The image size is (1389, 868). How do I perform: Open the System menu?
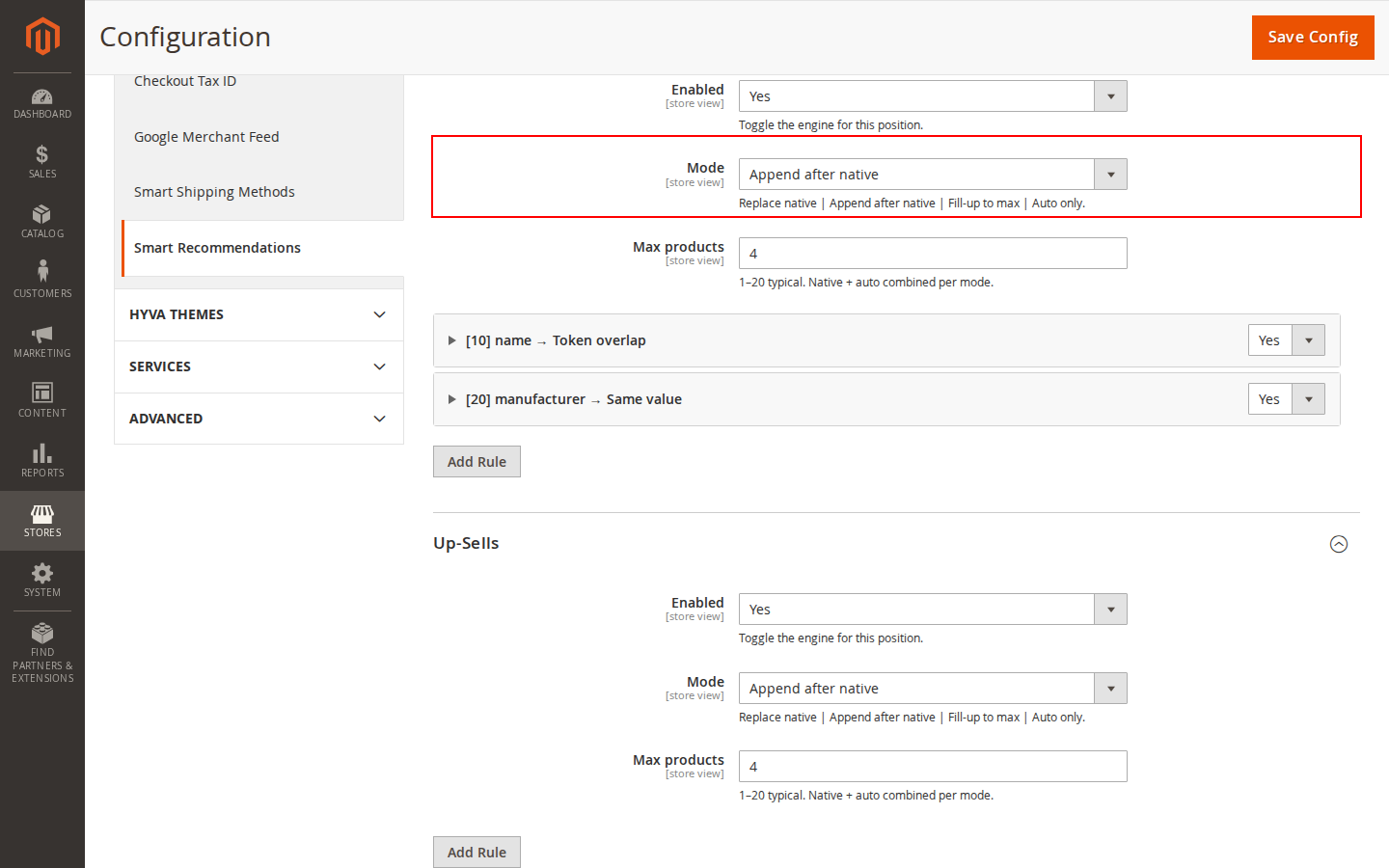tap(42, 581)
